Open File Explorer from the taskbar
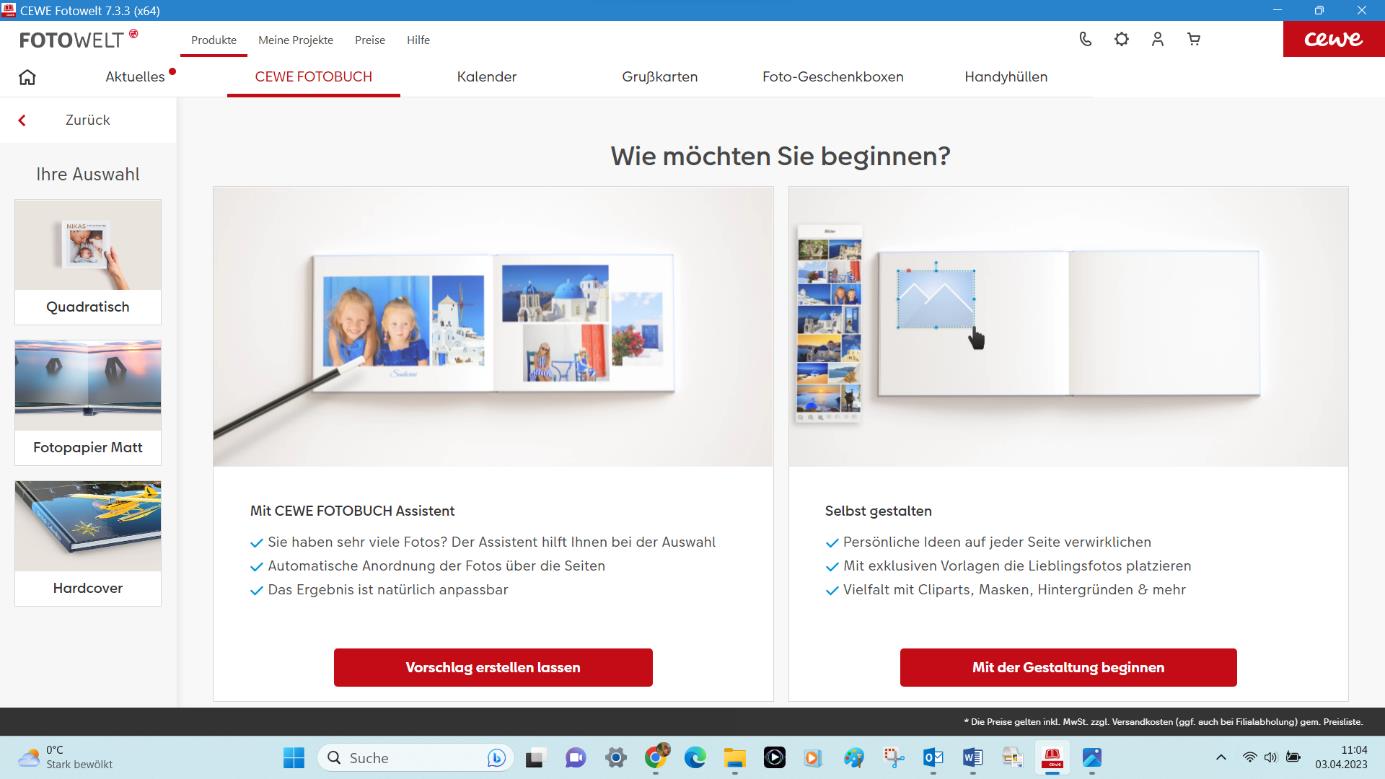Viewport: 1385px width, 779px height. [x=735, y=758]
